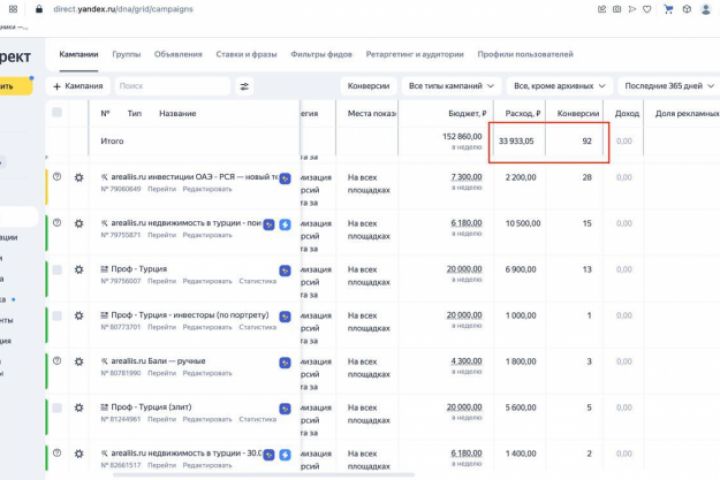Click Статистика link for Проф - Турция - инвесторы
Screen dimensions: 720x480
pyautogui.click(x=258, y=327)
